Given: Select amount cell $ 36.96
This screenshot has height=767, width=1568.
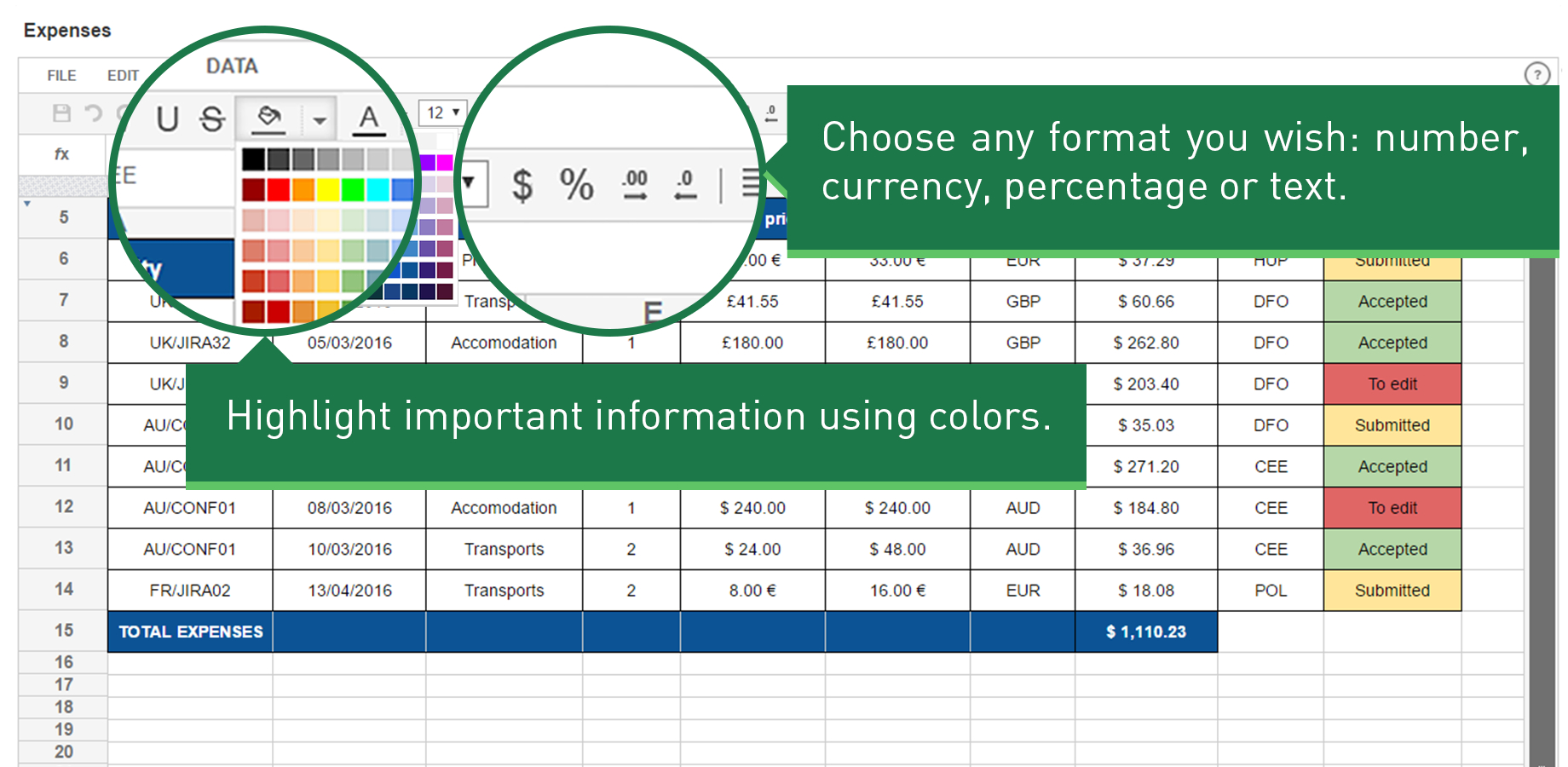Looking at the screenshot, I should (x=1146, y=550).
